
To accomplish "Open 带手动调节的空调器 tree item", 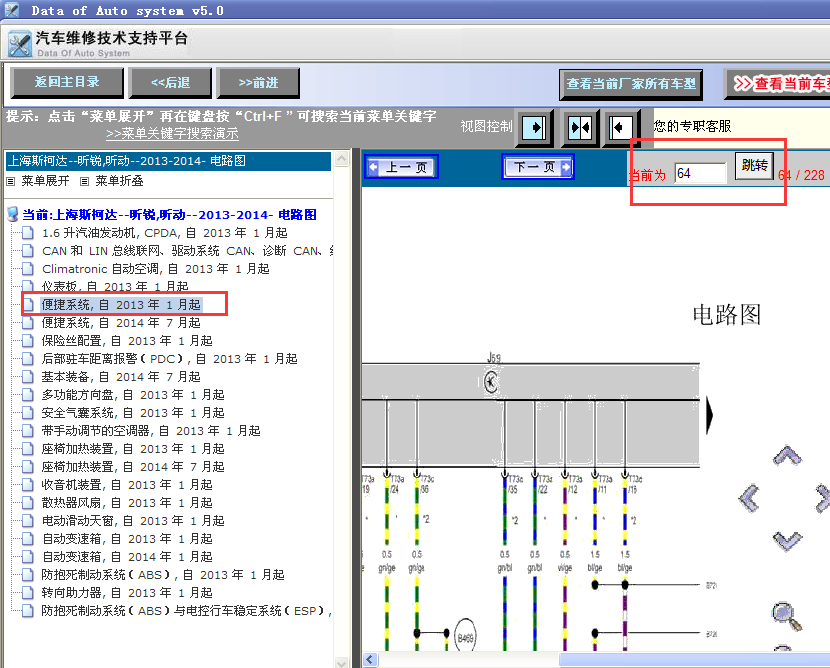I will pyautogui.click(x=151, y=431).
